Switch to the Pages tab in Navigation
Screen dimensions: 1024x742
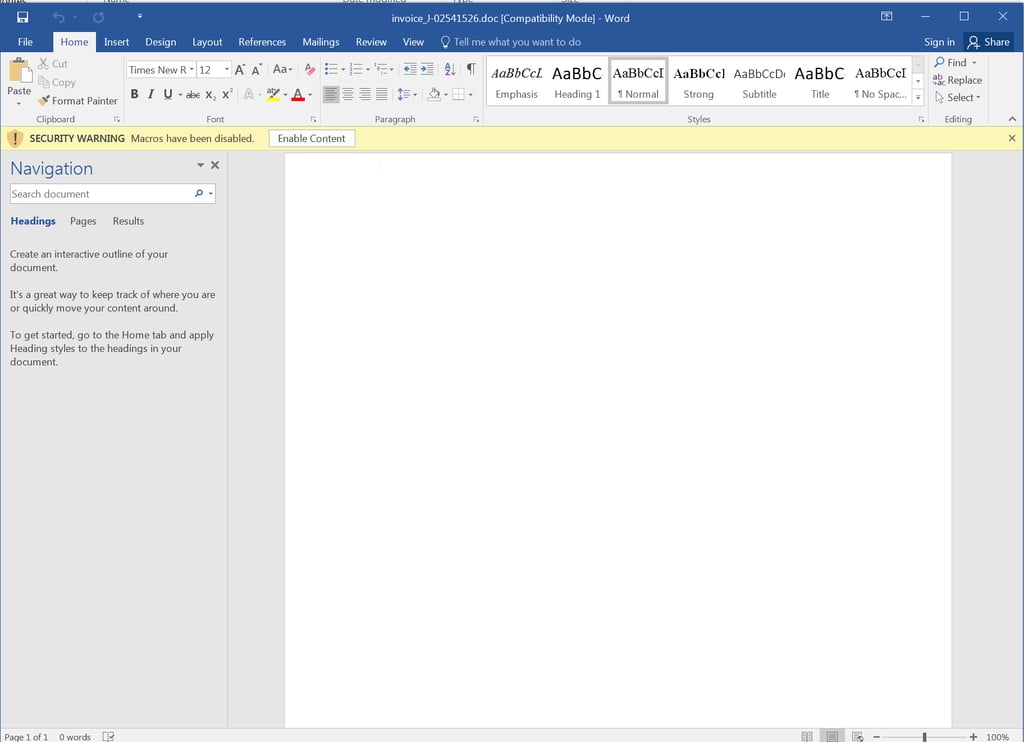tap(83, 221)
